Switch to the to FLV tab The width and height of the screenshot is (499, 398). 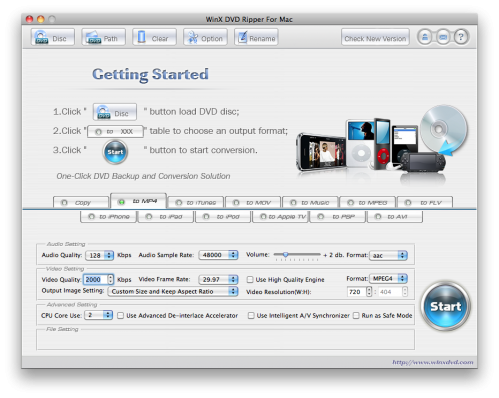coord(425,202)
